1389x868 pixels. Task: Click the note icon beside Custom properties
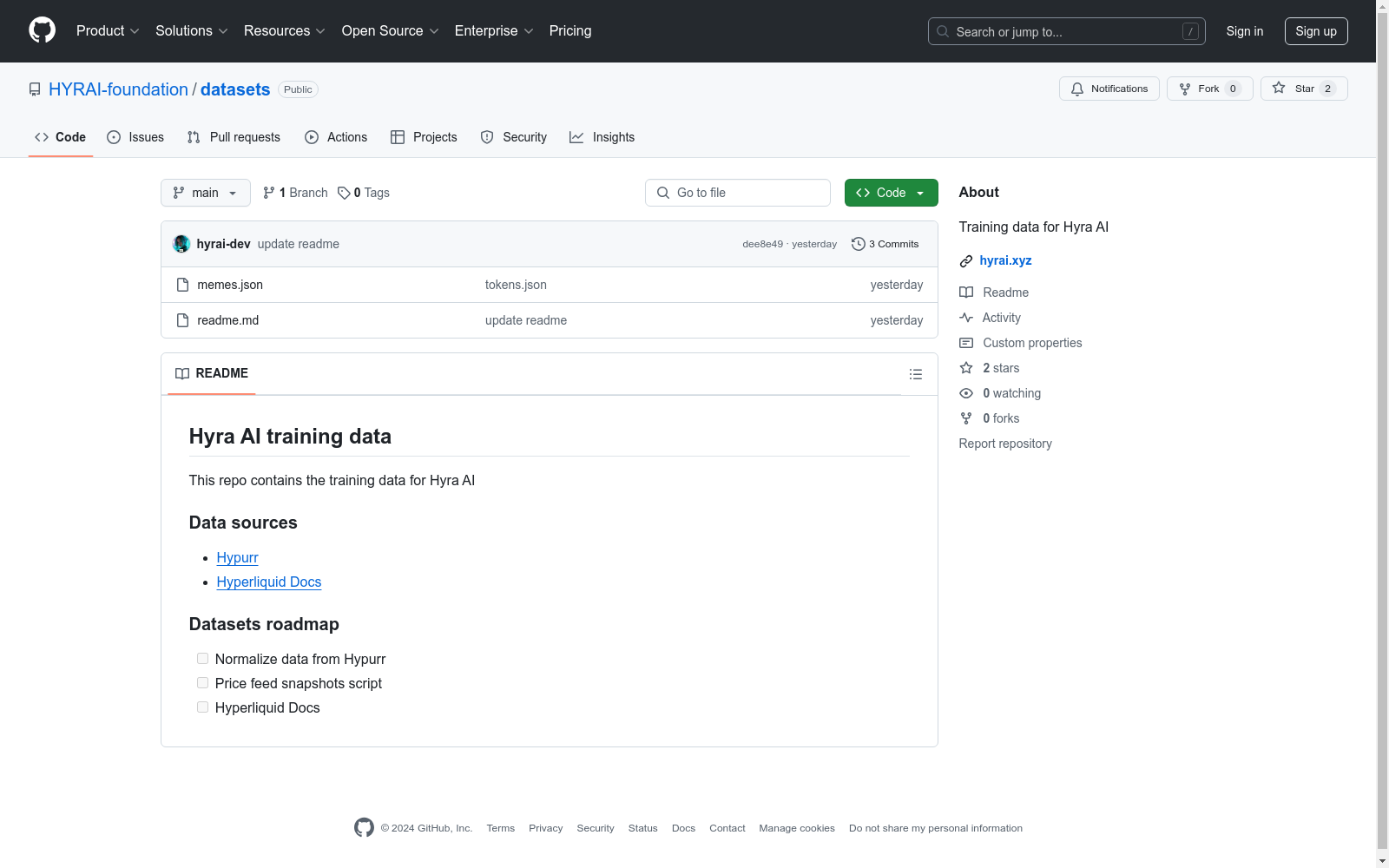tap(966, 343)
